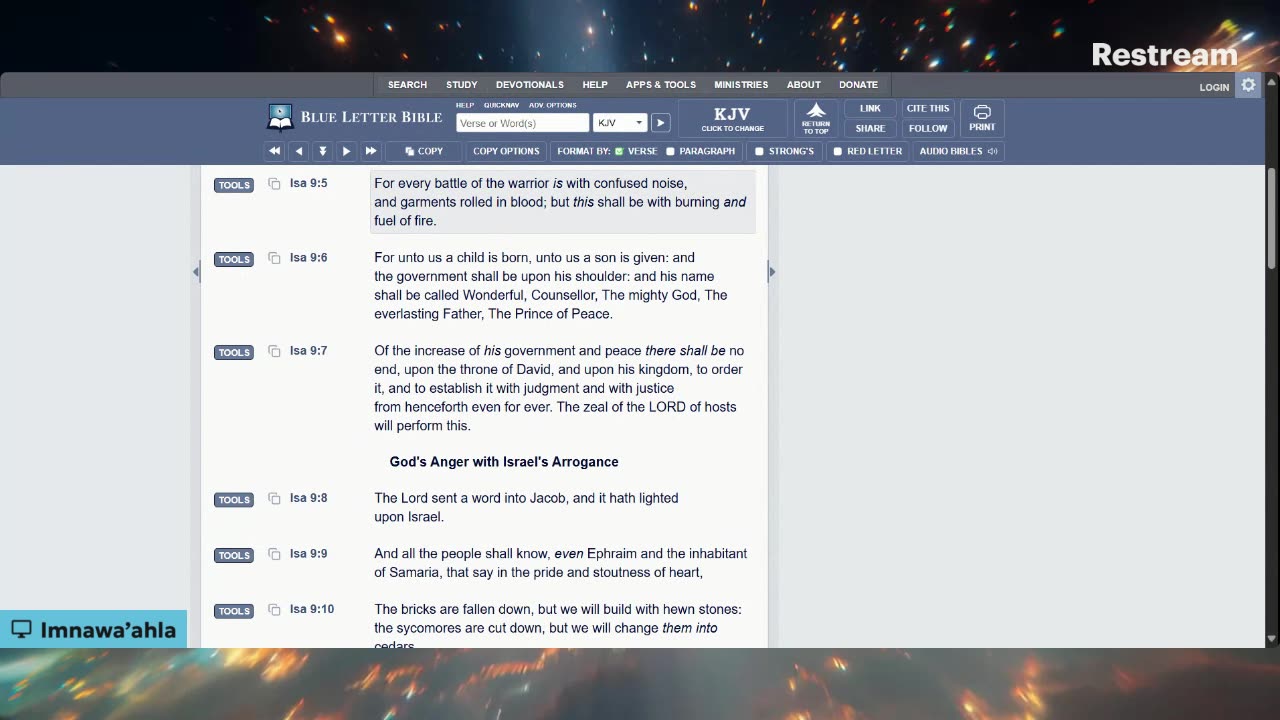Click the QuickNav link above search

501,105
